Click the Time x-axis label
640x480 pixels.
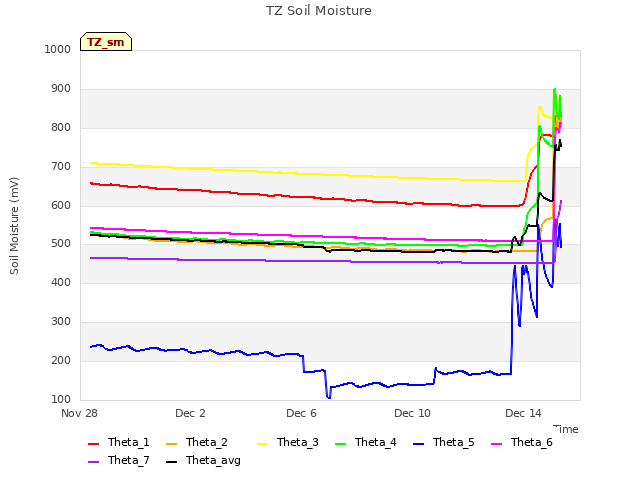[x=566, y=429]
